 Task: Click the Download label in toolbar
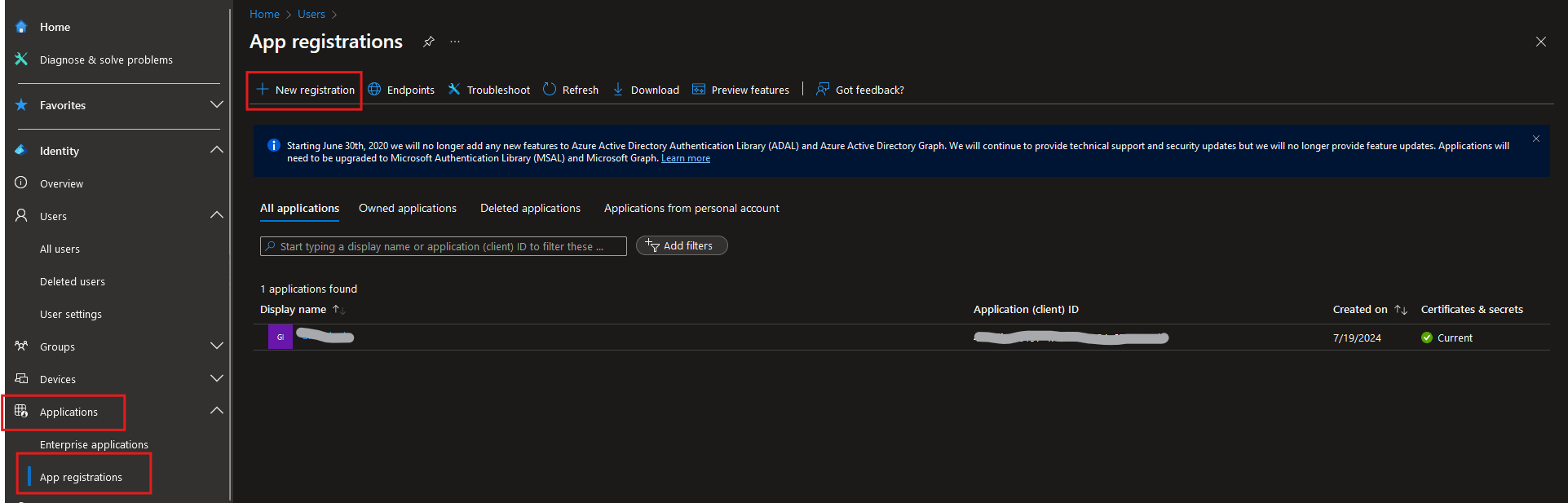655,90
